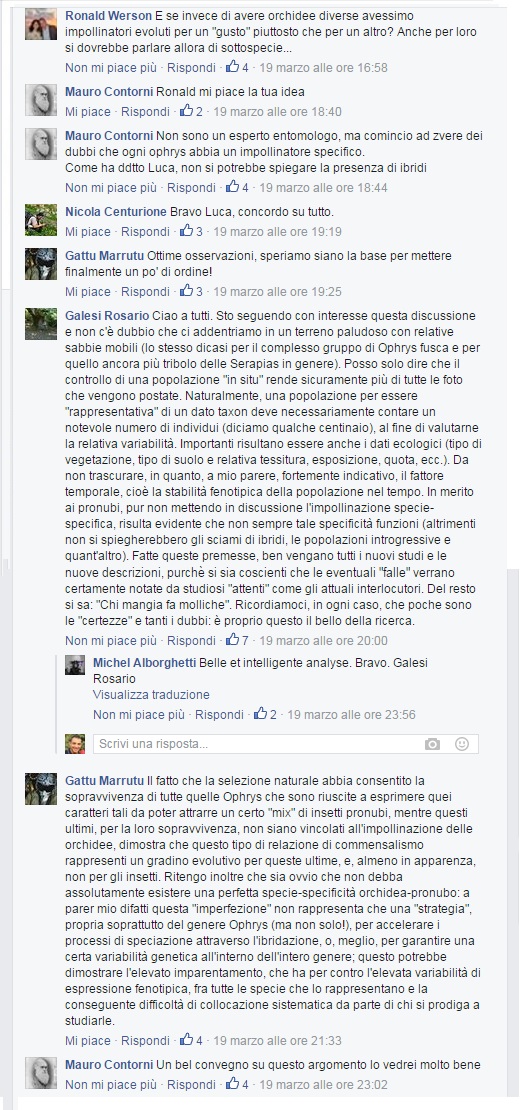Screen dimensions: 520x1110
Task: Click the camera icon in the reply box
Action: (432, 744)
